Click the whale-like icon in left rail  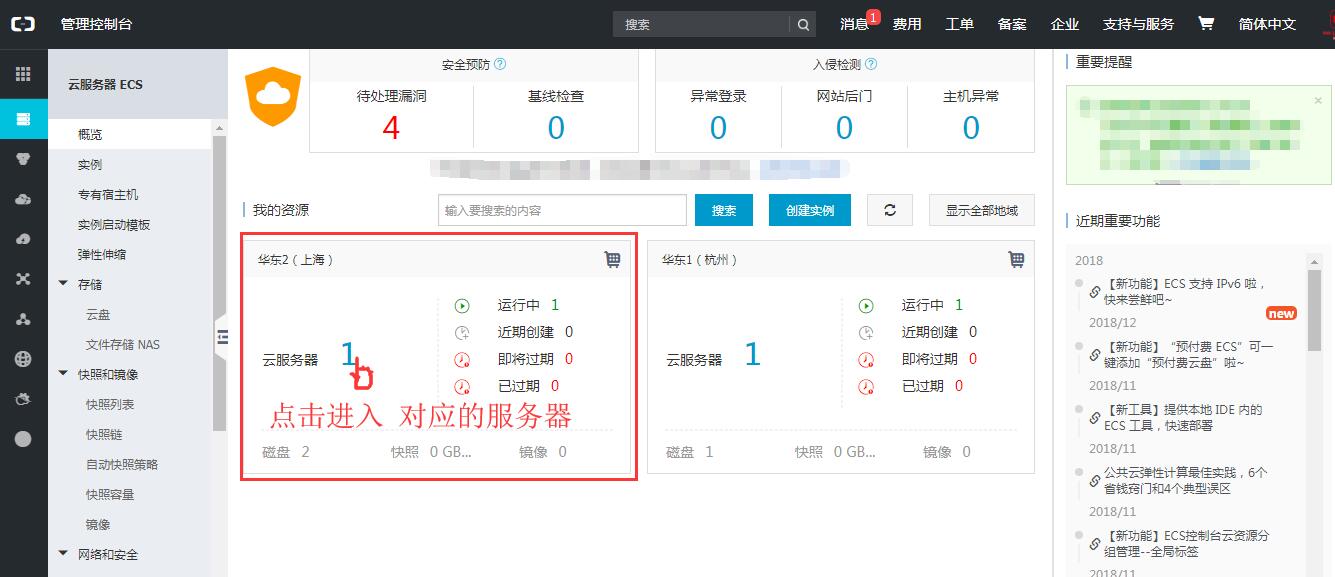[23, 399]
